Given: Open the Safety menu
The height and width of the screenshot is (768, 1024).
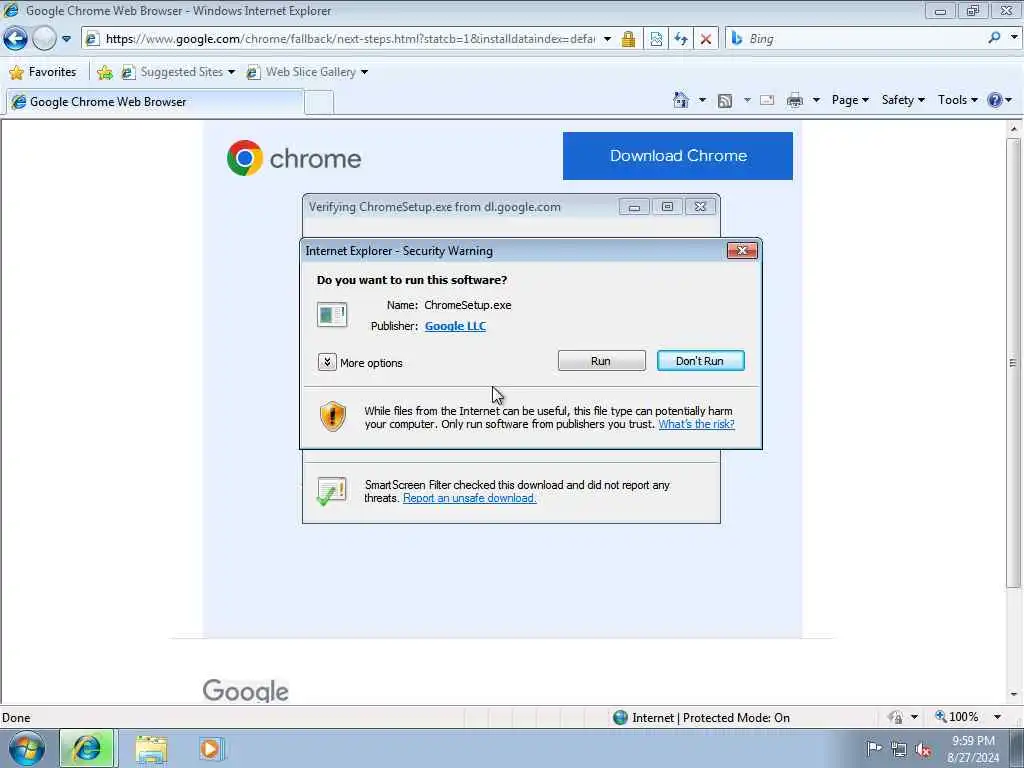Looking at the screenshot, I should tap(903, 100).
